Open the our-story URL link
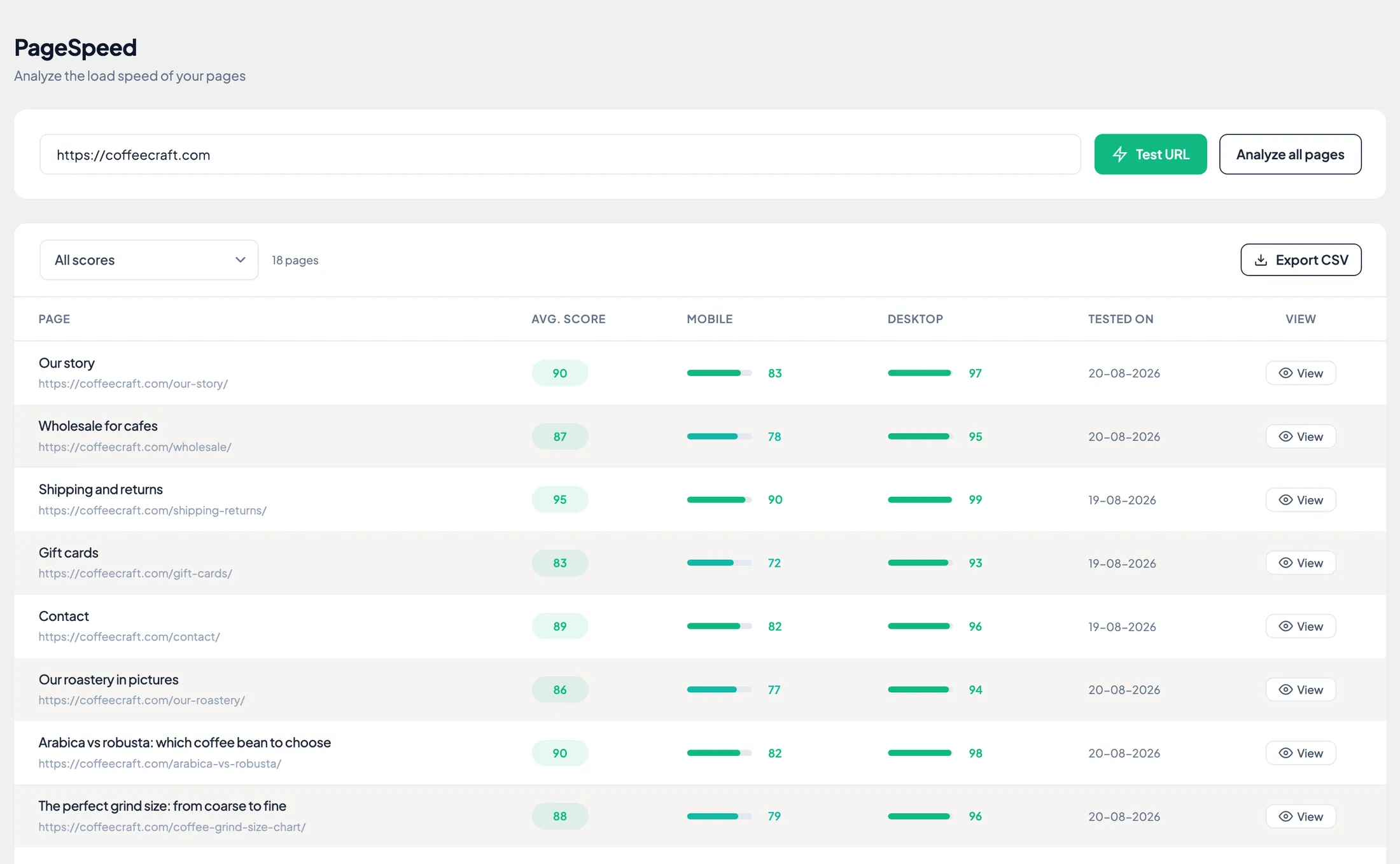This screenshot has height=864, width=1400. tap(133, 384)
